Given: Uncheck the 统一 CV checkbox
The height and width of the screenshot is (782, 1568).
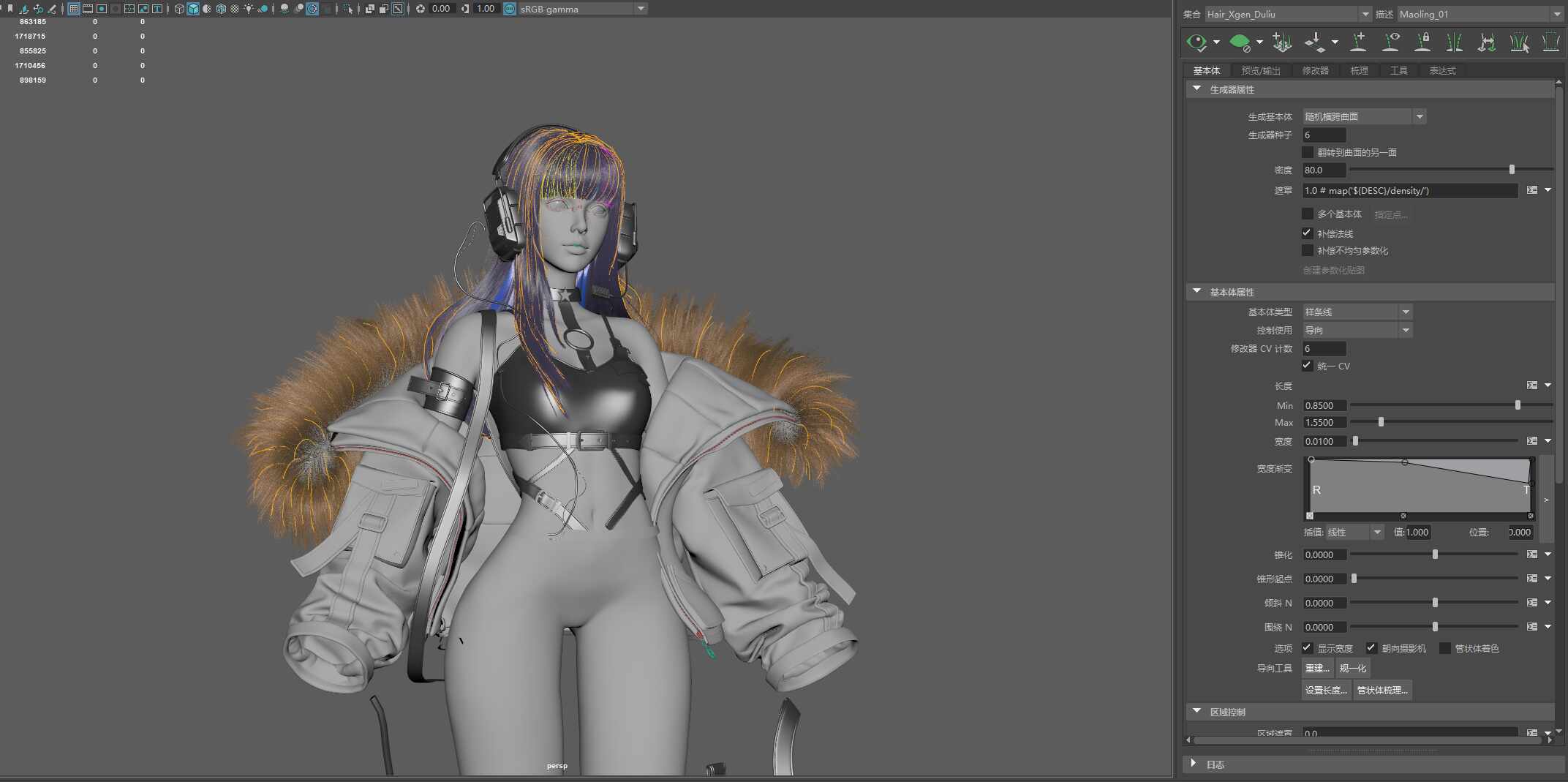Looking at the screenshot, I should click(x=1307, y=366).
